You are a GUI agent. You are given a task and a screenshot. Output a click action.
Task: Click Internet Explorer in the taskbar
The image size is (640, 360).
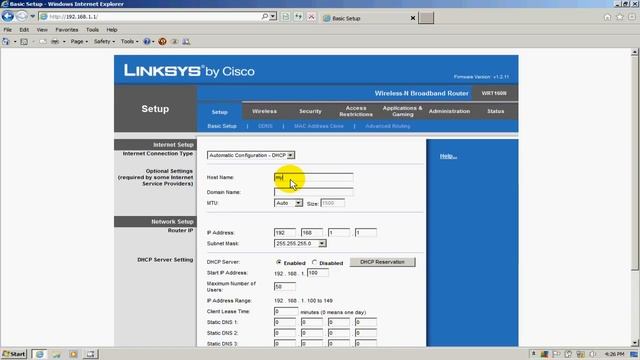(x=40, y=354)
